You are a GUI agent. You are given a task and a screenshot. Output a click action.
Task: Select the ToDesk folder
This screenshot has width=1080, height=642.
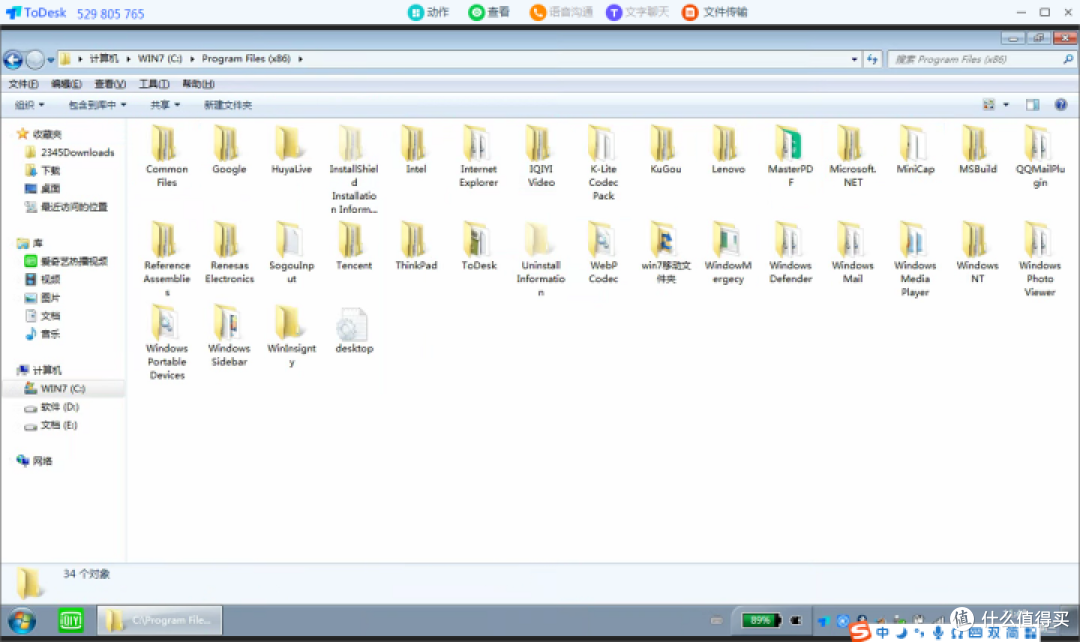coord(478,247)
